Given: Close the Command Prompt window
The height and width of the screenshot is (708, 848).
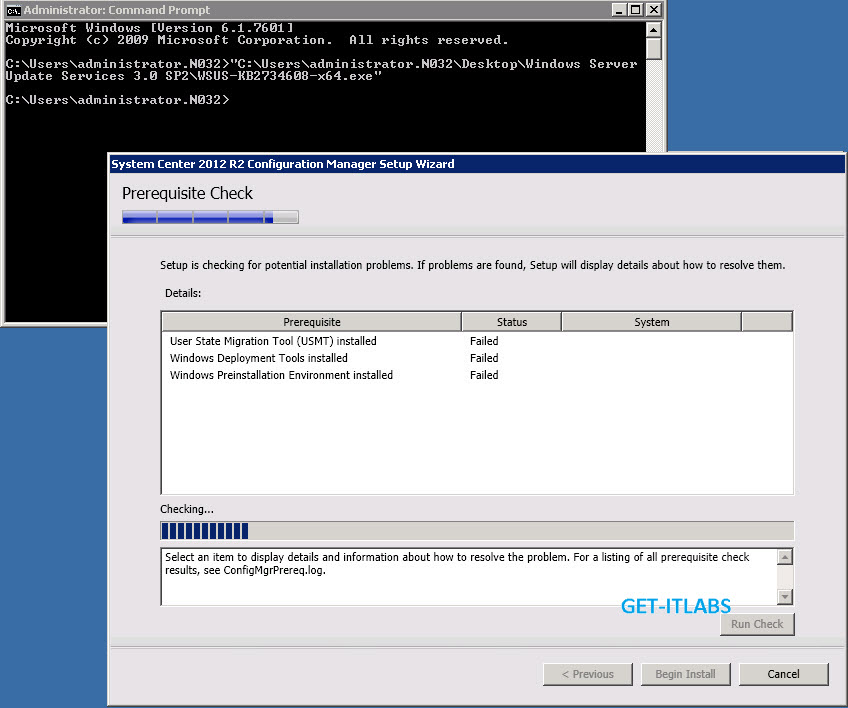Looking at the screenshot, I should pos(654,10).
